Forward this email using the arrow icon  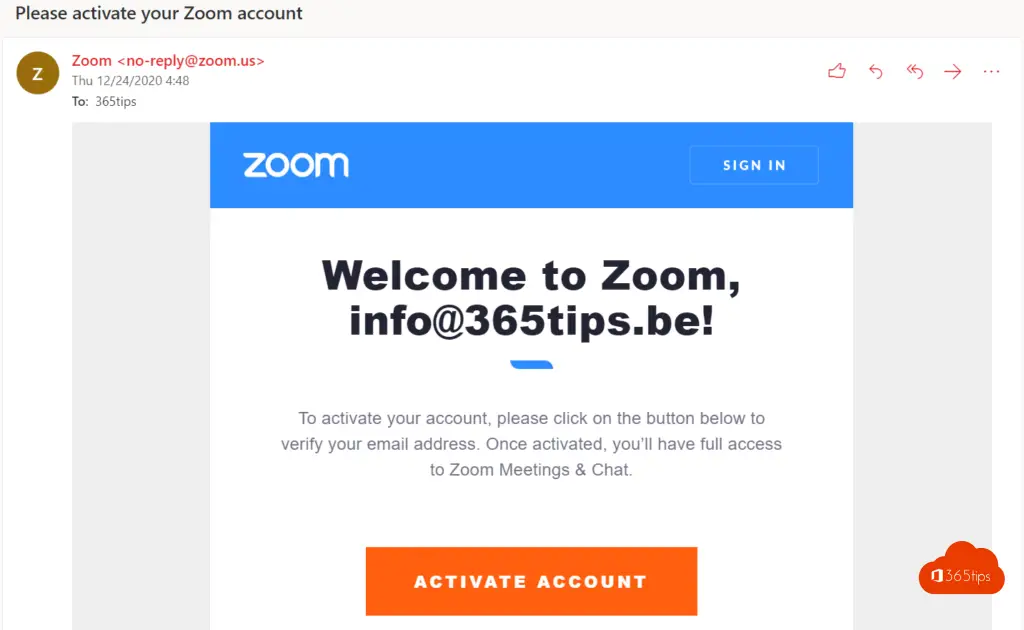(x=952, y=71)
